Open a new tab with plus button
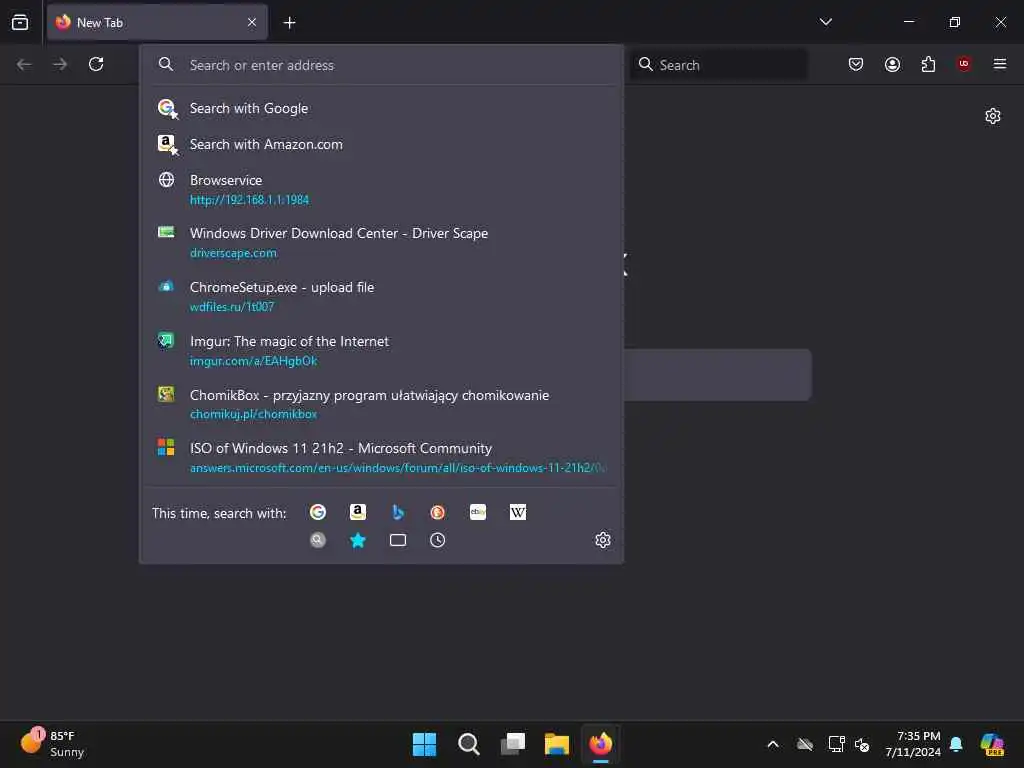Screen dimensions: 1024x768 click(x=289, y=23)
